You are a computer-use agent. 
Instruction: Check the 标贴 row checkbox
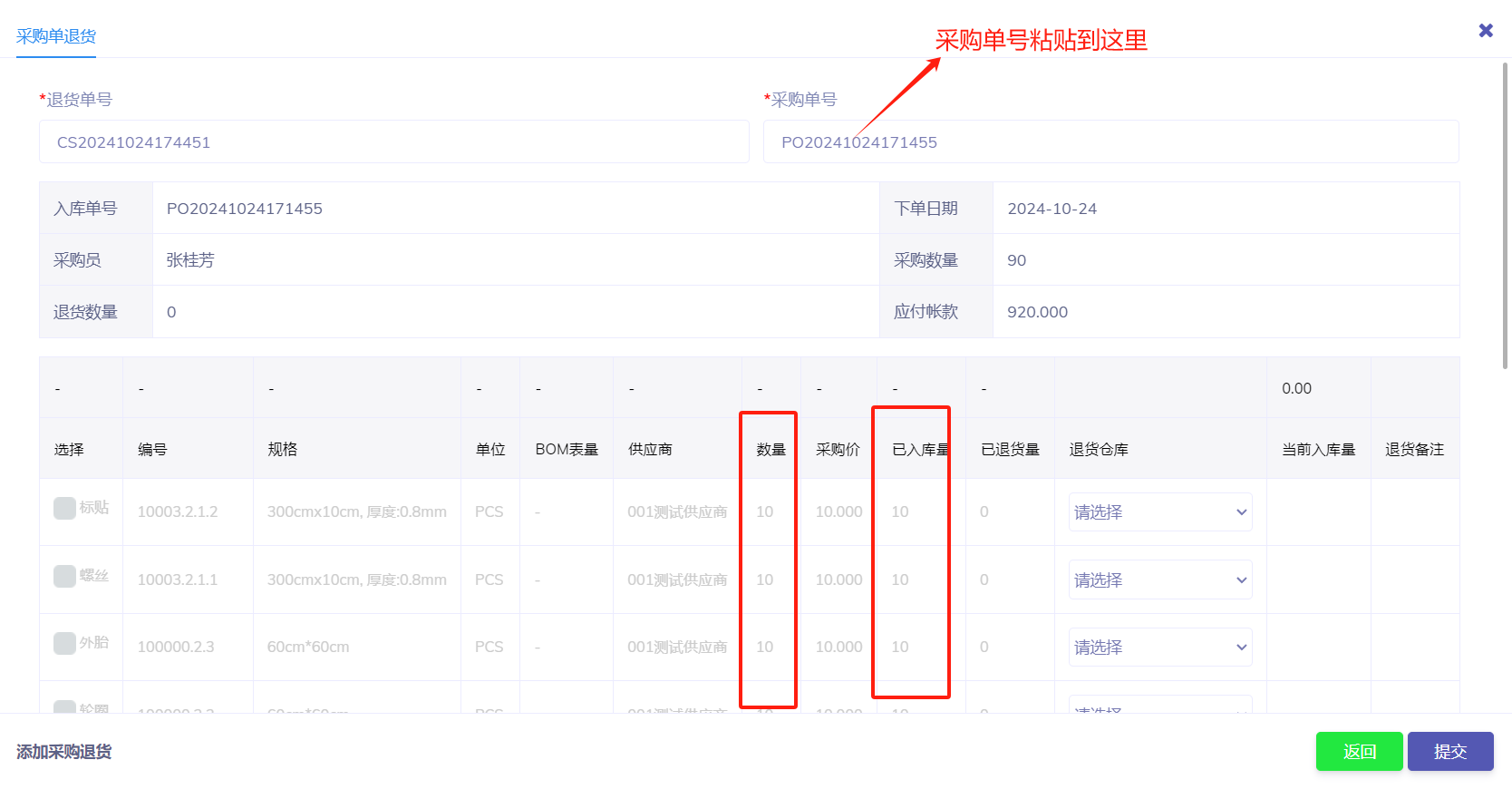pyautogui.click(x=64, y=508)
